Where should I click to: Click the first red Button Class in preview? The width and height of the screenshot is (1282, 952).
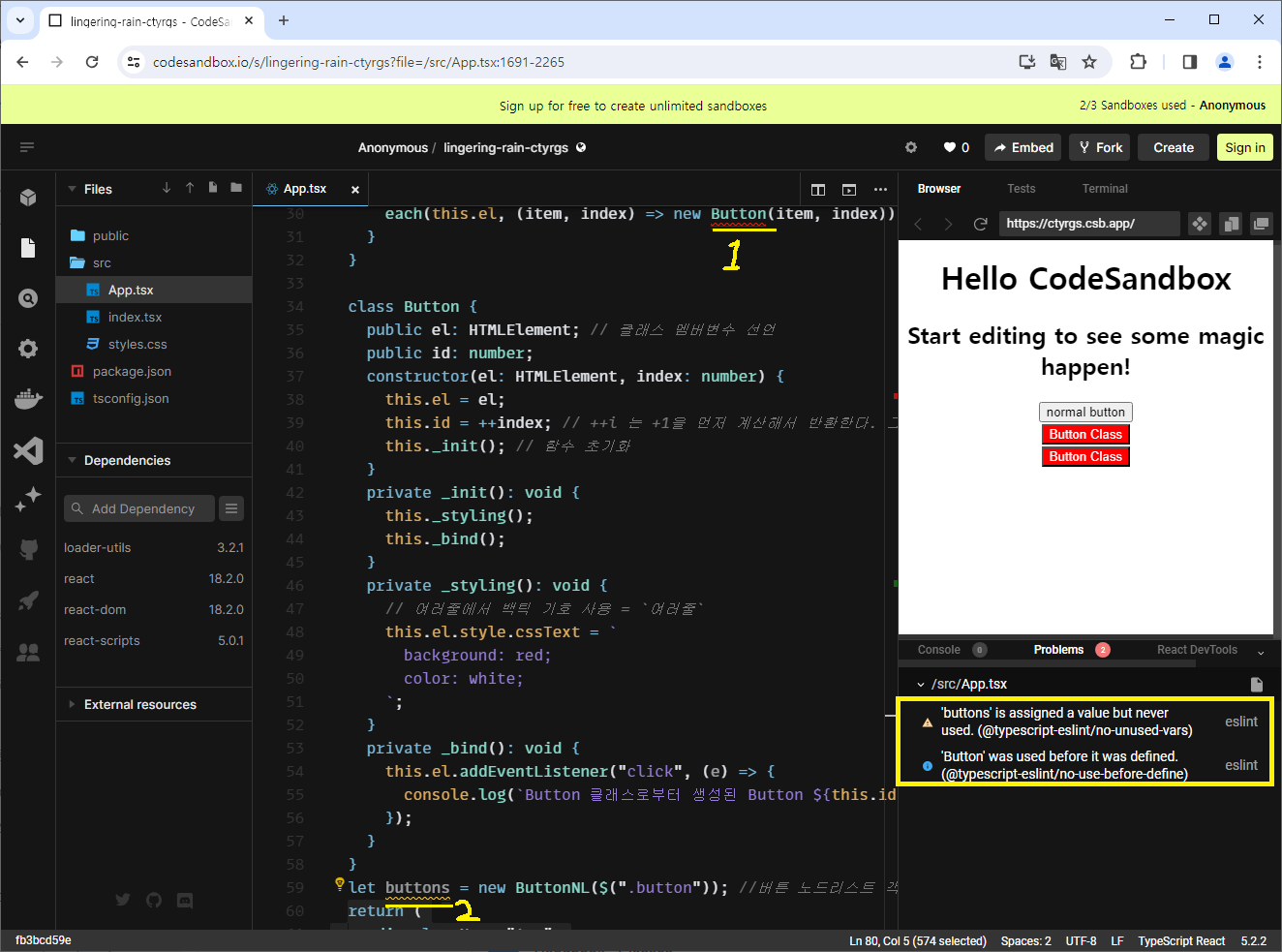pyautogui.click(x=1085, y=434)
